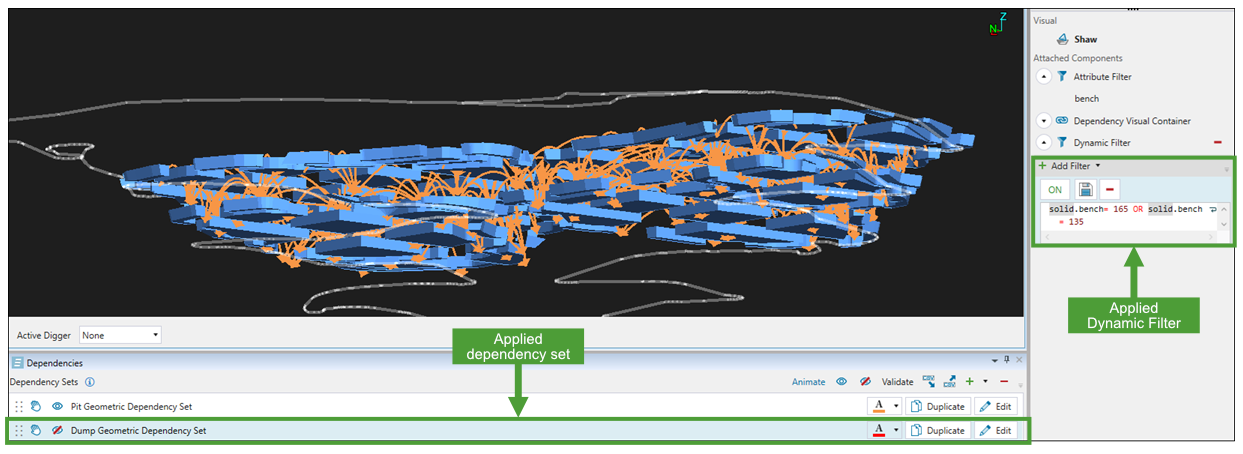The height and width of the screenshot is (454, 1243).
Task: Pin the Dependencies panel
Action: pos(1007,360)
